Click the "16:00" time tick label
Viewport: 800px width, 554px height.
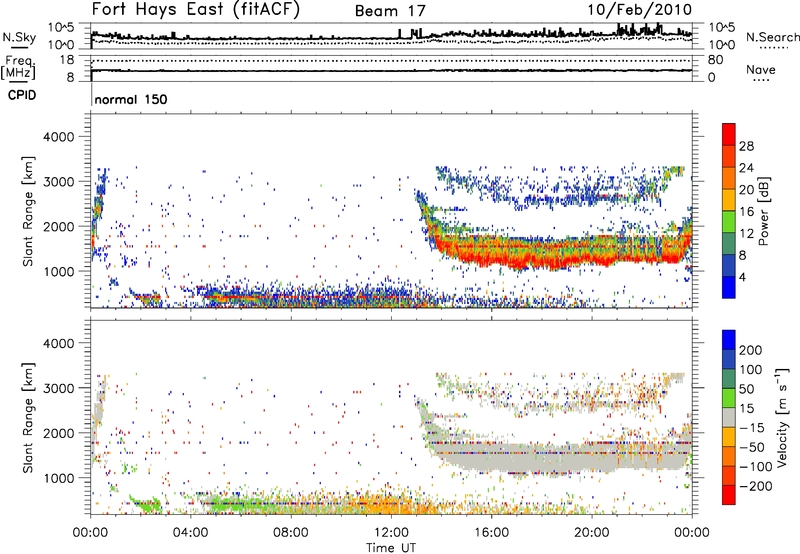point(491,533)
